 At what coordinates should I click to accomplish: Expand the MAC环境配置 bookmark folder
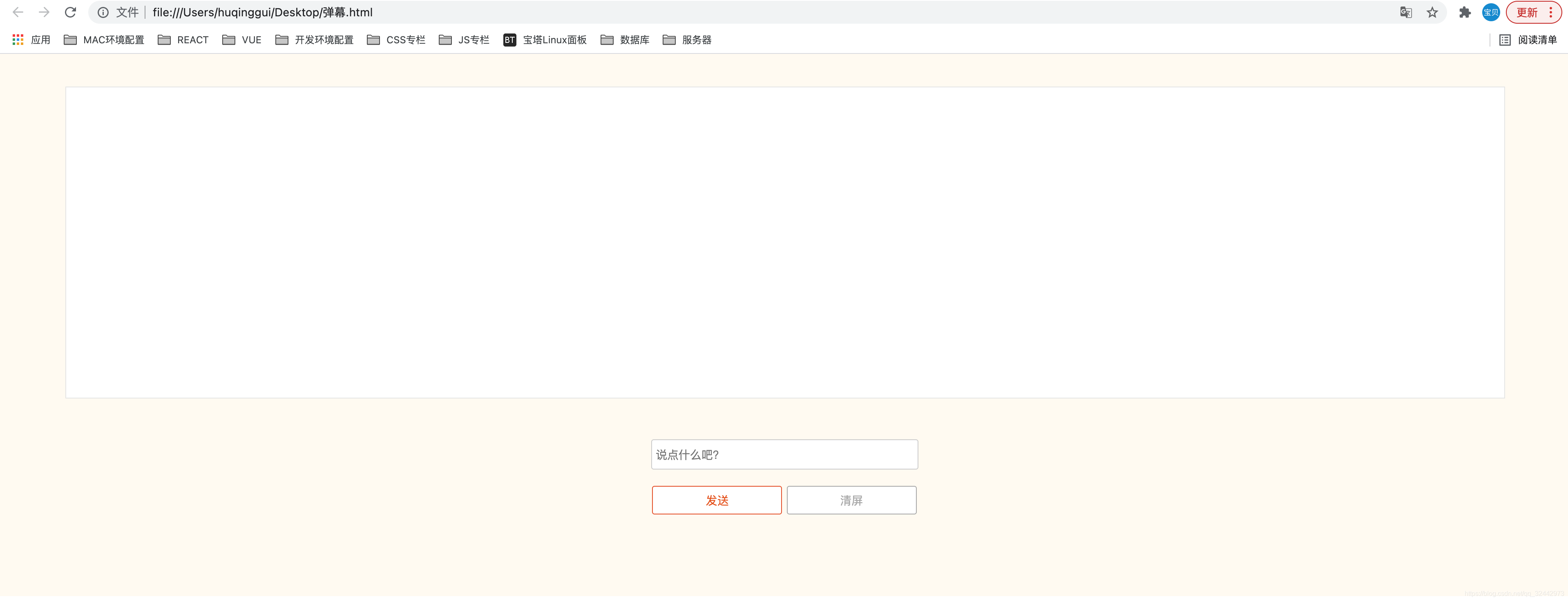click(104, 40)
